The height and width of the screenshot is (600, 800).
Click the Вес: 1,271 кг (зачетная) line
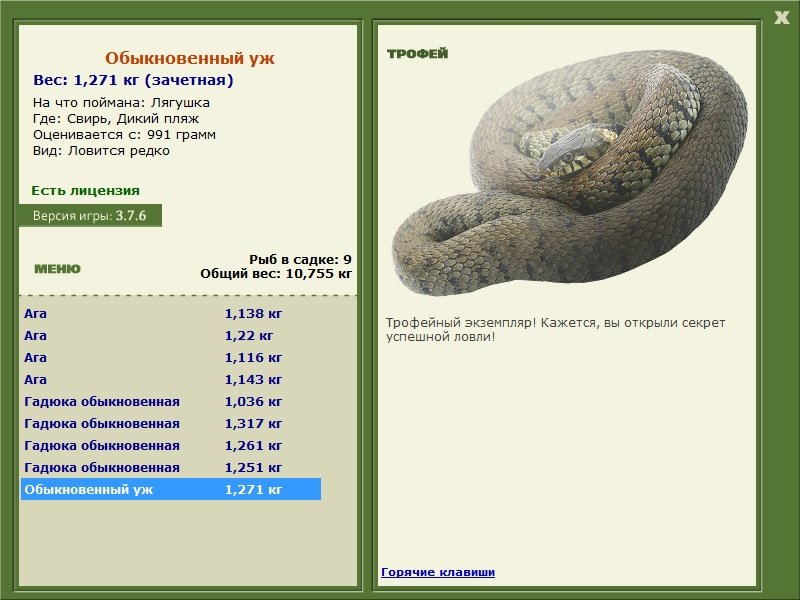pos(133,80)
